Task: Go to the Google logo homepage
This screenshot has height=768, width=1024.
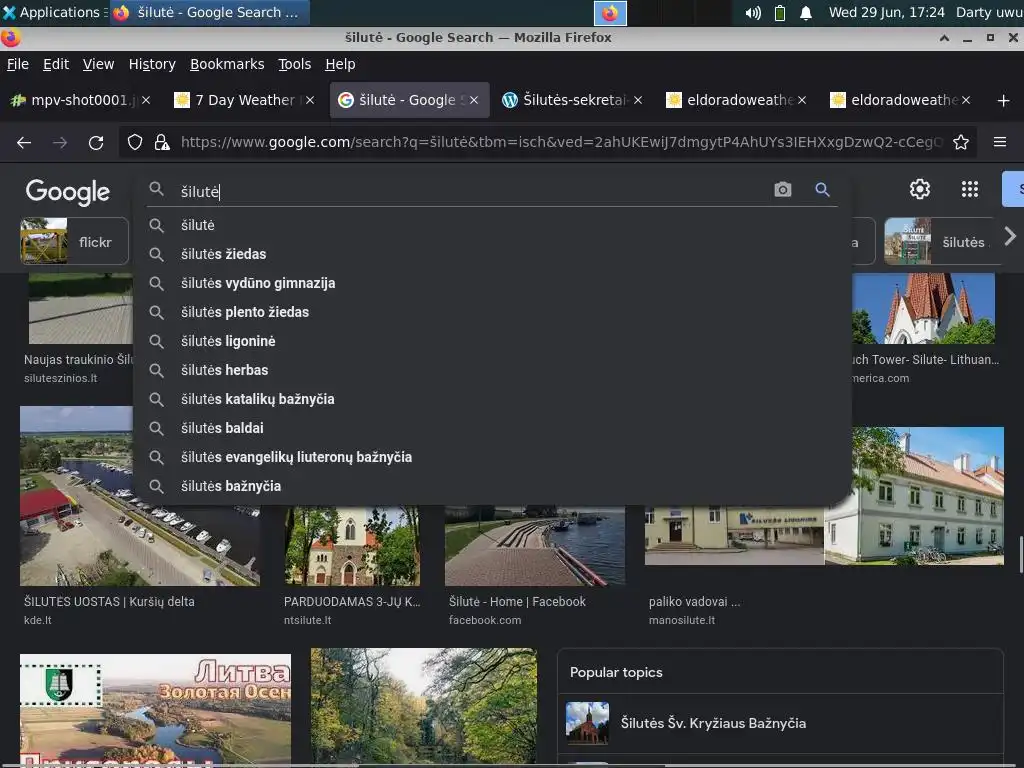Action: pyautogui.click(x=68, y=192)
